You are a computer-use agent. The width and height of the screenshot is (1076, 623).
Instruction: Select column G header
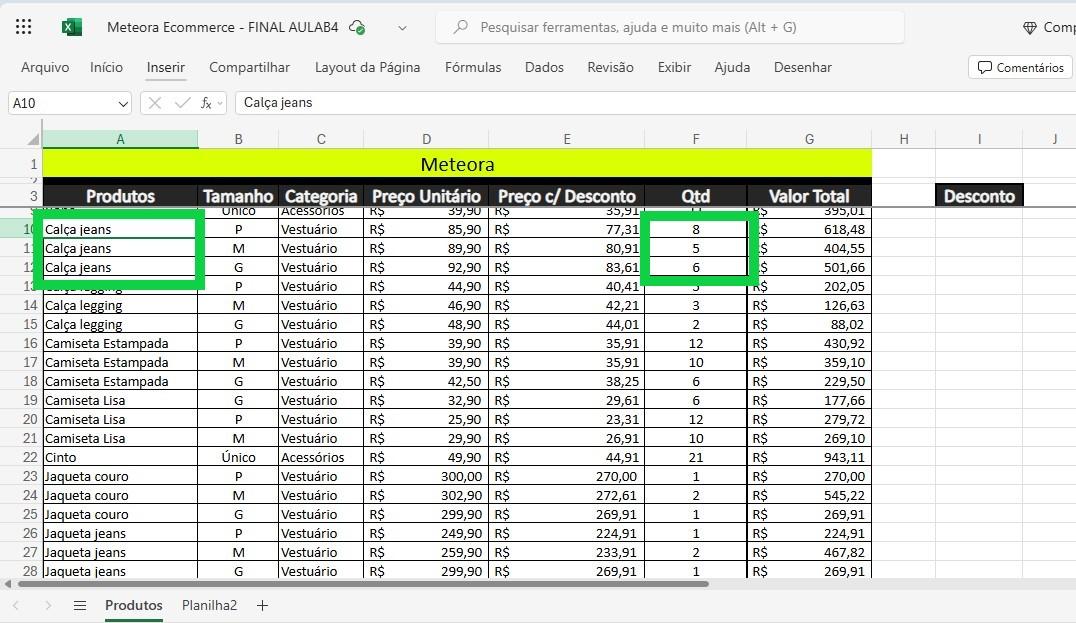point(809,139)
